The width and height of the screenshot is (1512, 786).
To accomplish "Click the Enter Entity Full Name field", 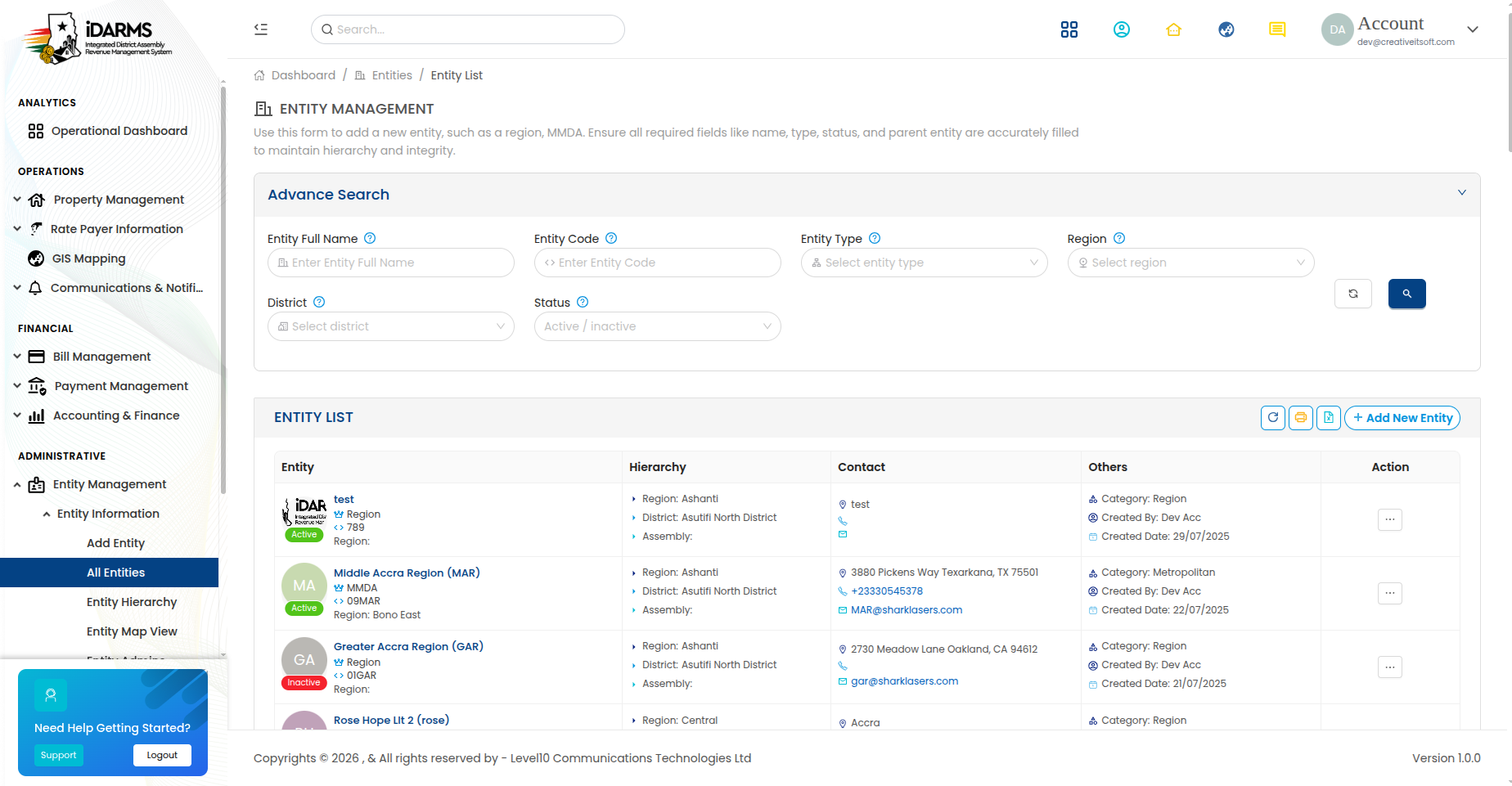I will [391, 263].
